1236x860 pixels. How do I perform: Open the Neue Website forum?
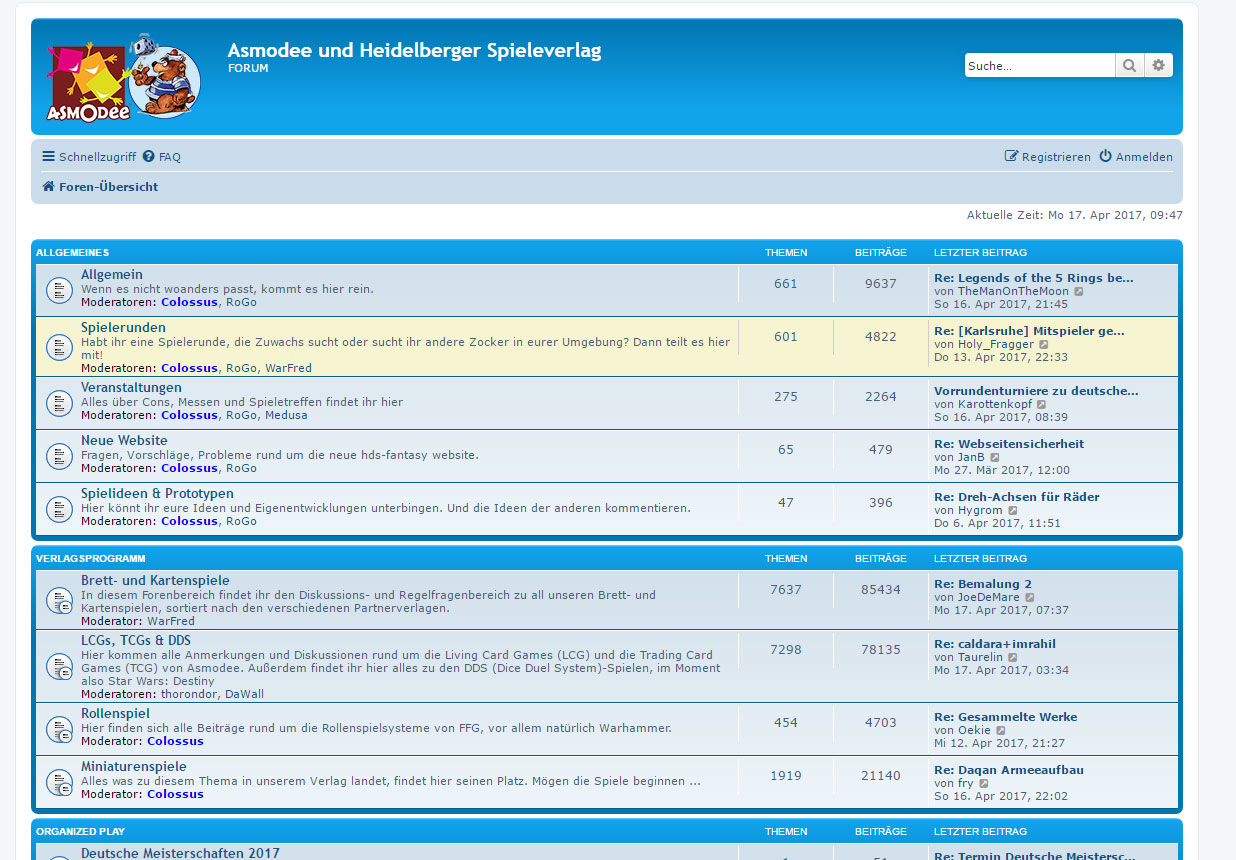click(x=124, y=441)
